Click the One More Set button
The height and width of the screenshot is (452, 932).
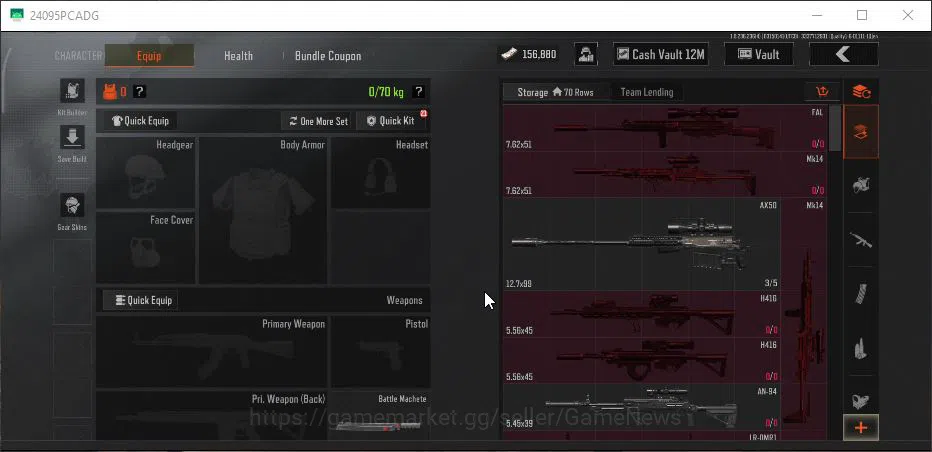pos(318,121)
